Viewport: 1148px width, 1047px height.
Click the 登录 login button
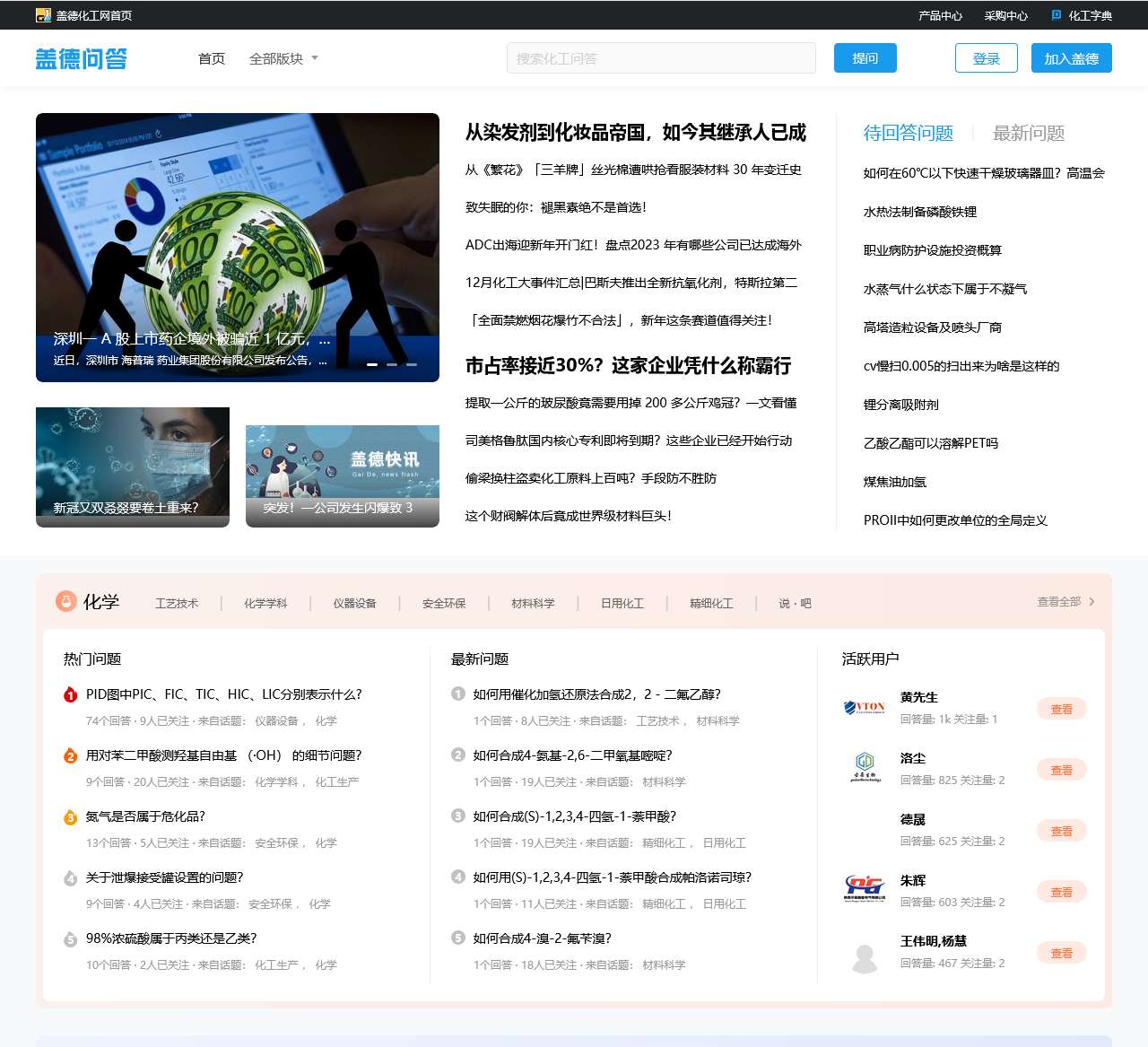click(986, 58)
